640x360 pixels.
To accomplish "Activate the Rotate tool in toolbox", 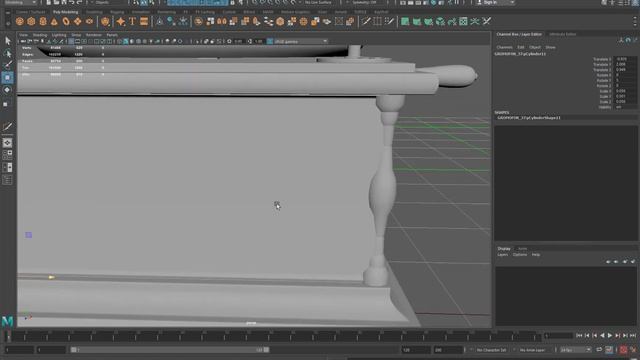I will (7, 90).
